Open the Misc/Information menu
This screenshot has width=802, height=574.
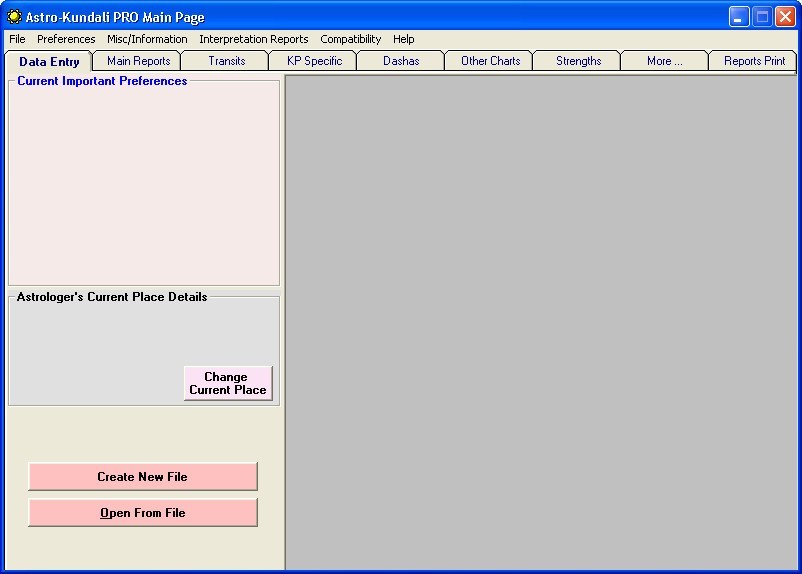(147, 39)
